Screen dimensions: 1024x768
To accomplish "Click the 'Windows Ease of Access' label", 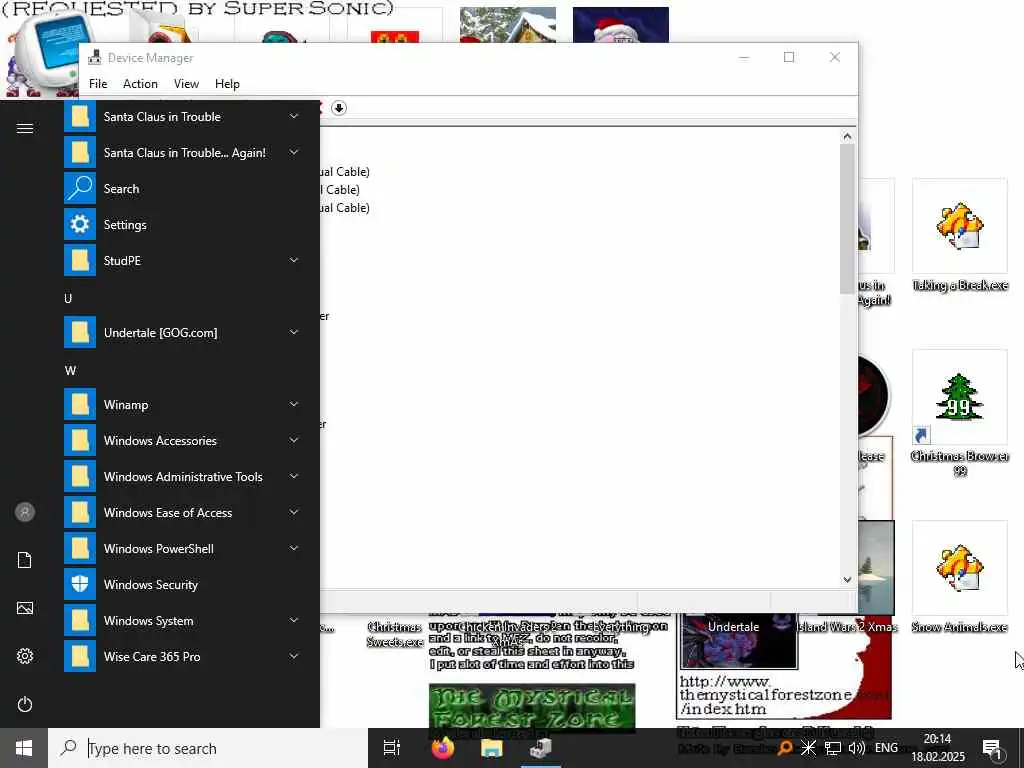I will [x=168, y=513].
